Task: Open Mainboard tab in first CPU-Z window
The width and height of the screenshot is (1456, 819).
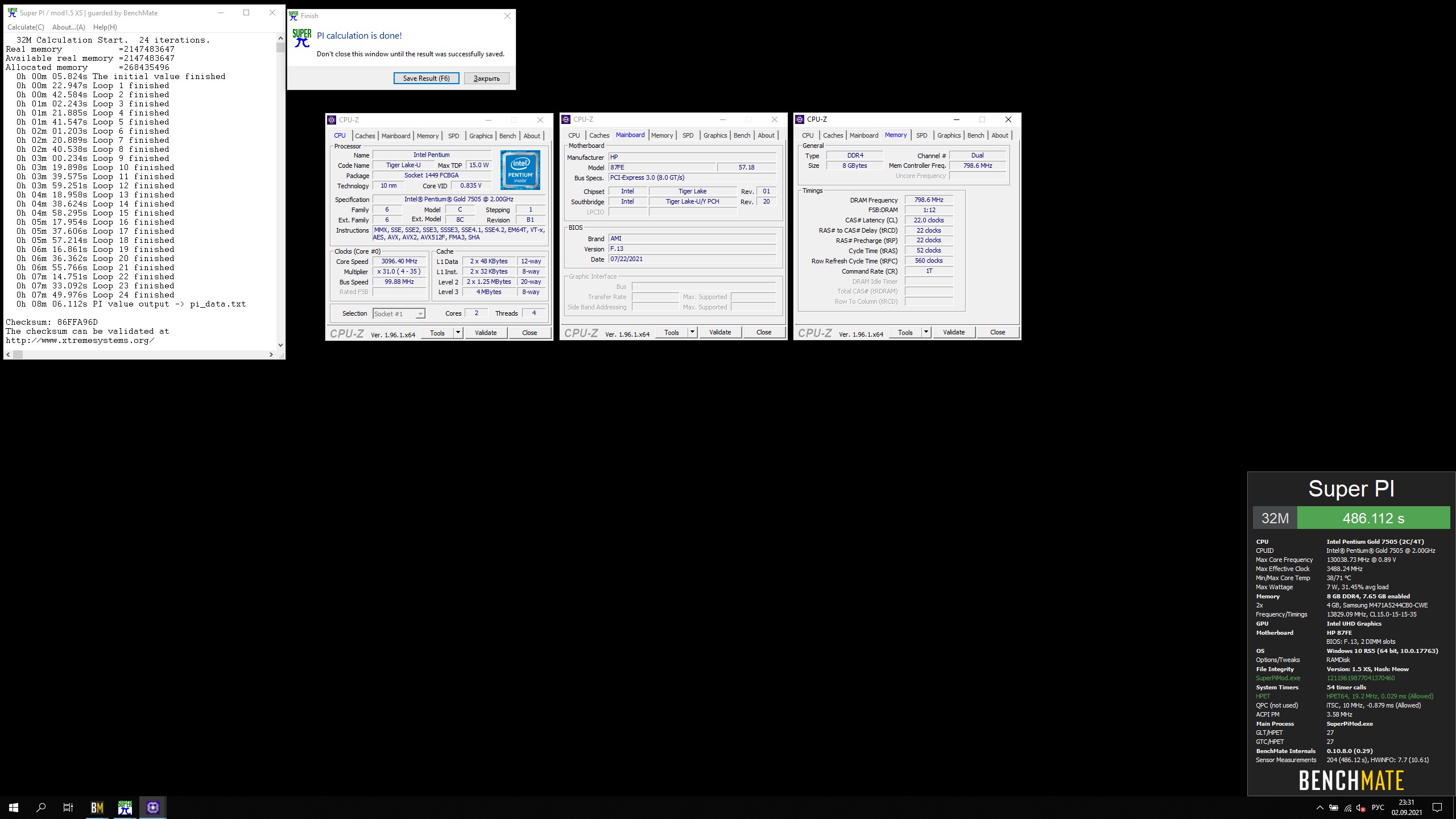Action: [x=396, y=136]
